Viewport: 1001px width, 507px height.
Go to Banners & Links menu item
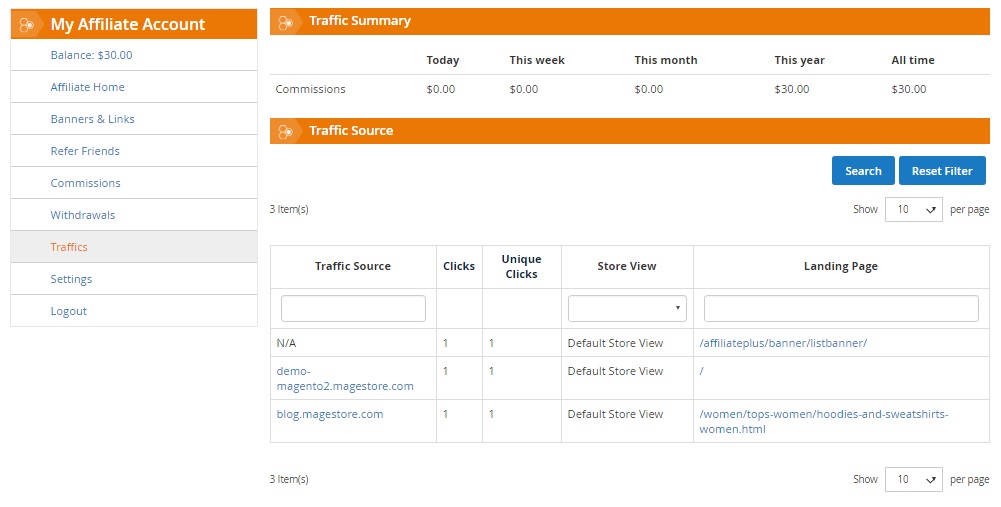point(92,119)
